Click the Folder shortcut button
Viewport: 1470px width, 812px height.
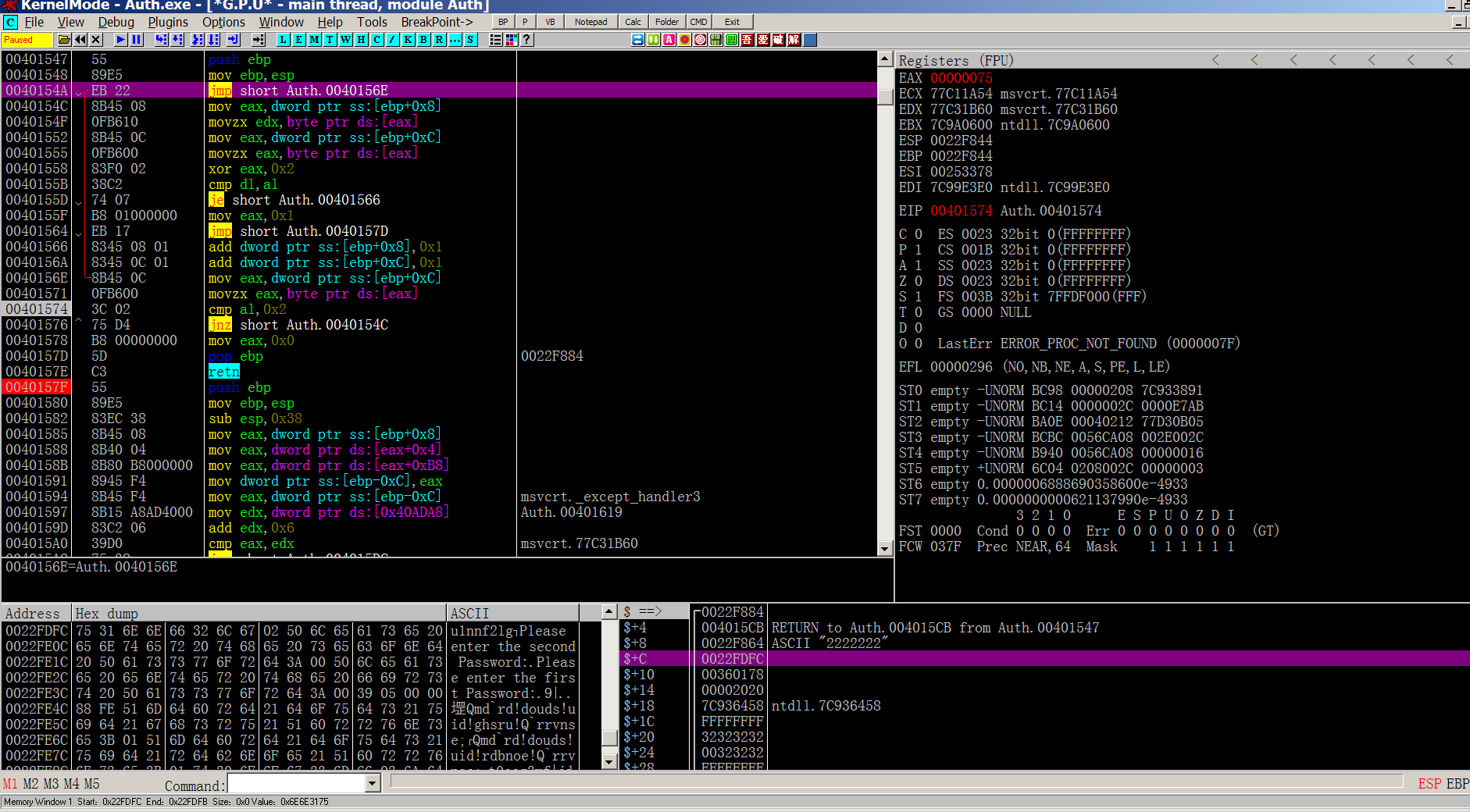click(x=667, y=22)
